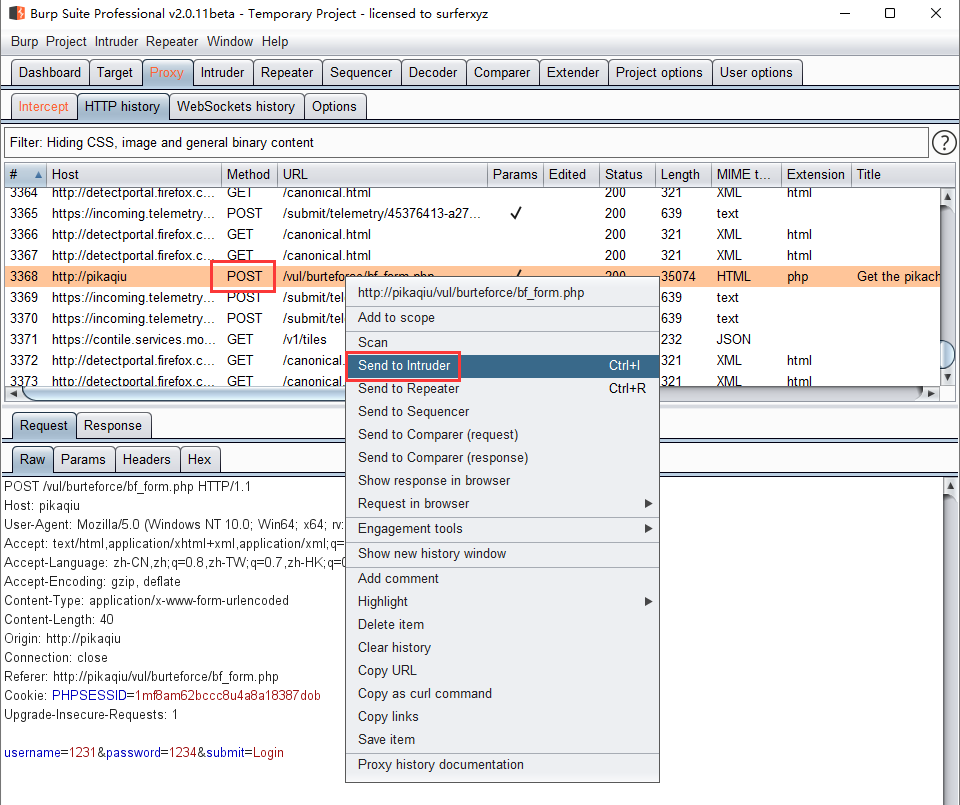This screenshot has height=805, width=960.
Task: Choose Save item
Action: [x=502, y=739]
